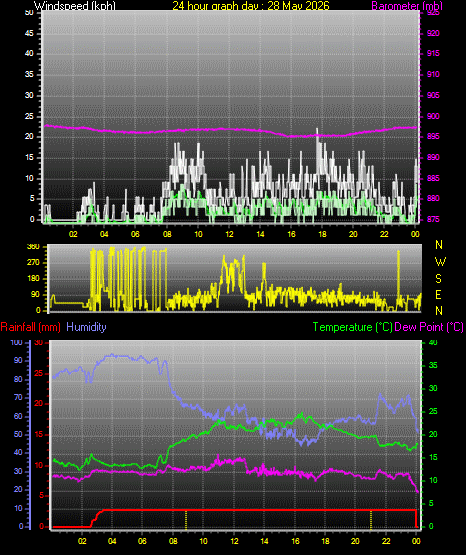Select the Dew Point (°C) legend label
This screenshot has width=466, height=555.
429,327
